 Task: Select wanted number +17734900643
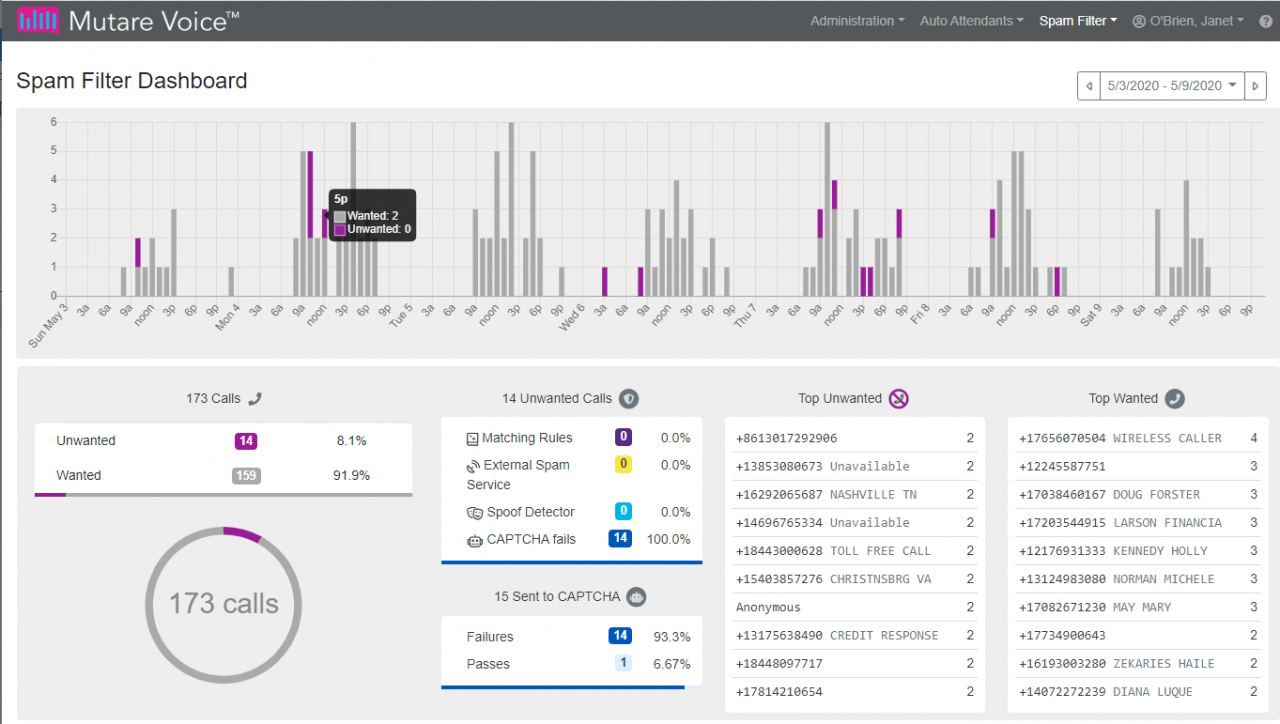pyautogui.click(x=1138, y=635)
